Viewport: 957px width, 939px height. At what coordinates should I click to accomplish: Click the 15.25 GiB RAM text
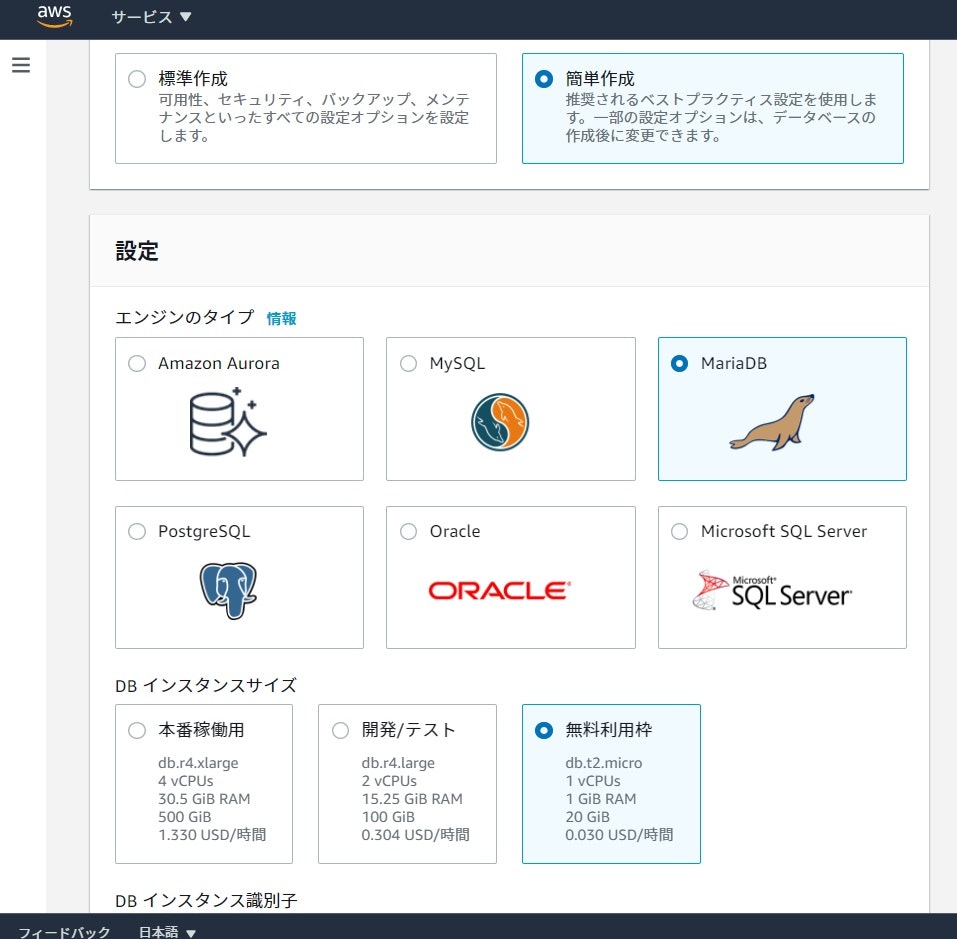[412, 799]
